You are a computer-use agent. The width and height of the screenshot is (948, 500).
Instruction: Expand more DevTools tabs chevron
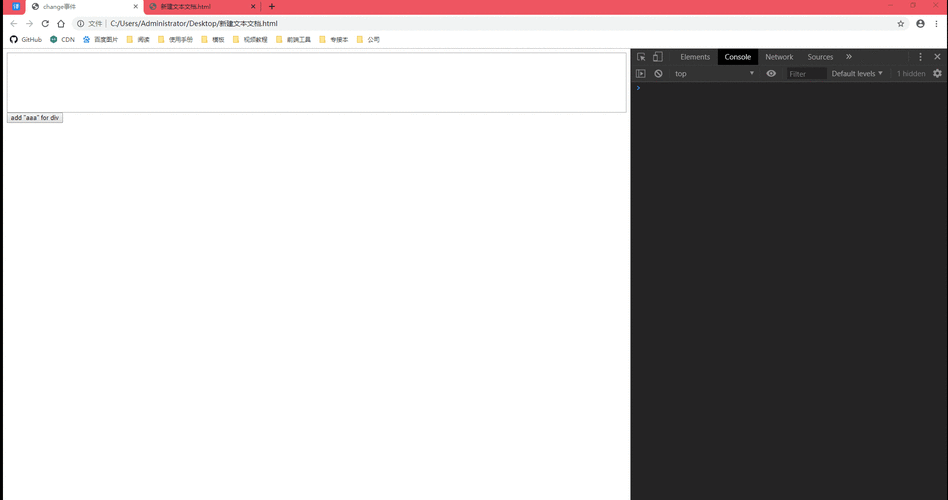pyautogui.click(x=849, y=57)
